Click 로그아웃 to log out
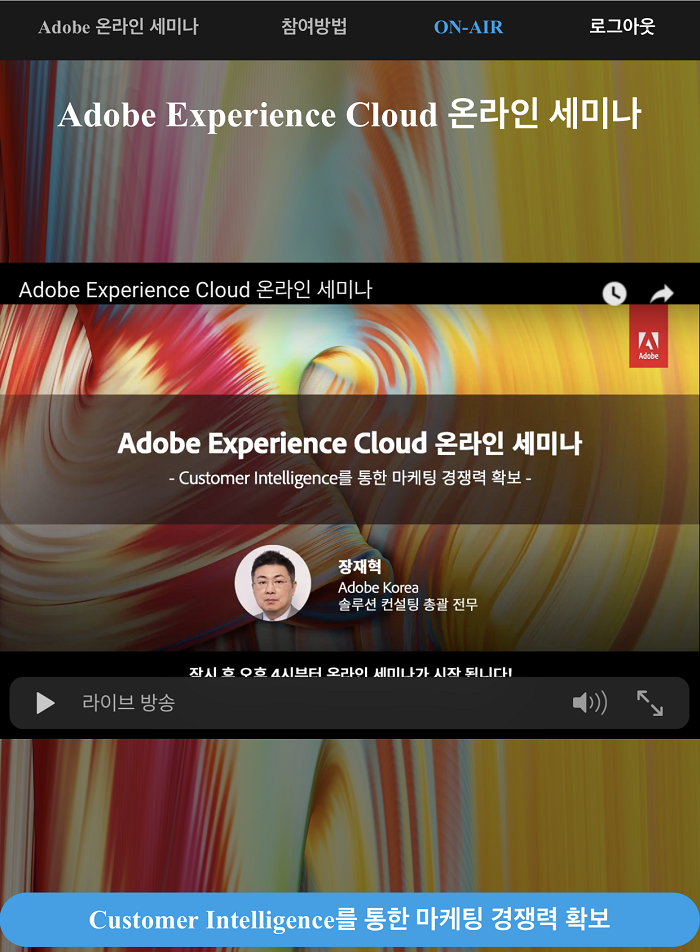The image size is (700, 952). click(622, 27)
